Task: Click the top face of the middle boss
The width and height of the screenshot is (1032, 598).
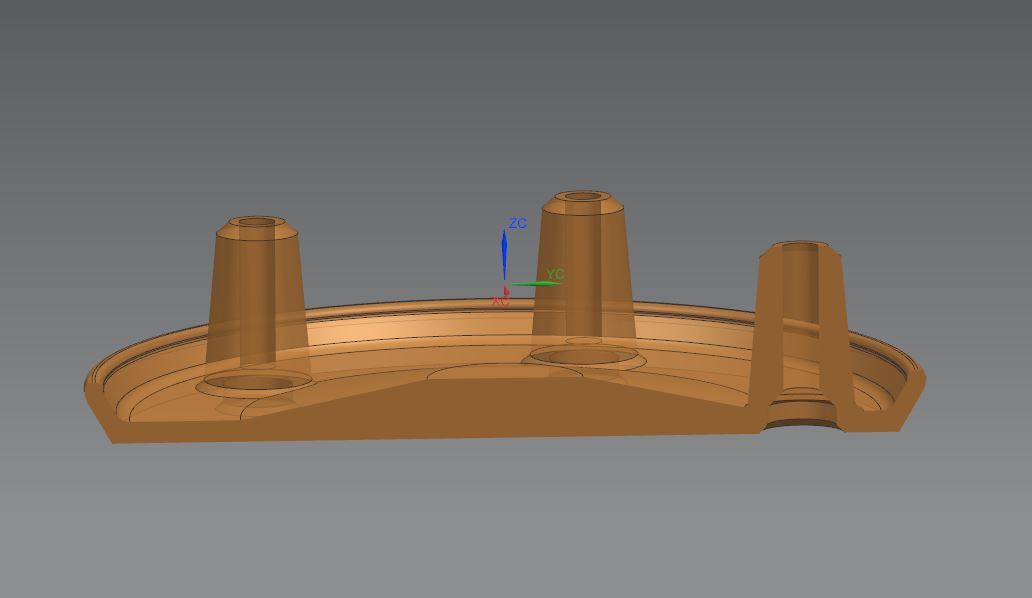Action: [x=583, y=196]
